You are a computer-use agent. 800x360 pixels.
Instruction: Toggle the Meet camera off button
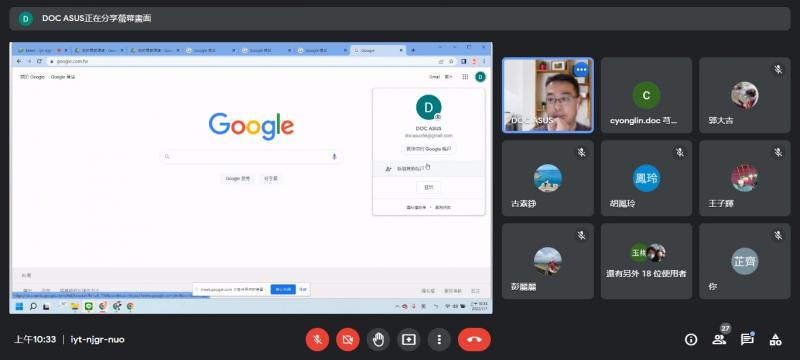point(347,340)
